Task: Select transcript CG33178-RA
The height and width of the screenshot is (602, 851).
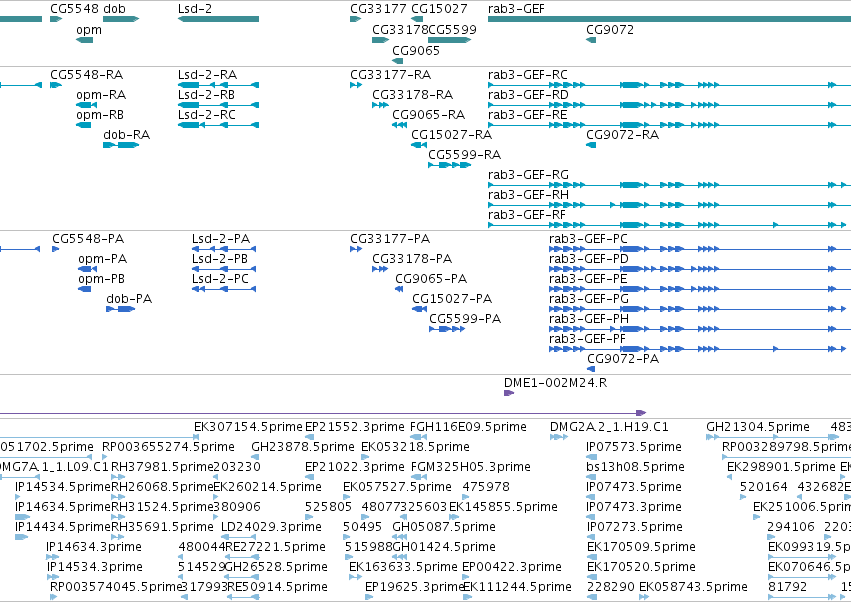Action: 412,94
